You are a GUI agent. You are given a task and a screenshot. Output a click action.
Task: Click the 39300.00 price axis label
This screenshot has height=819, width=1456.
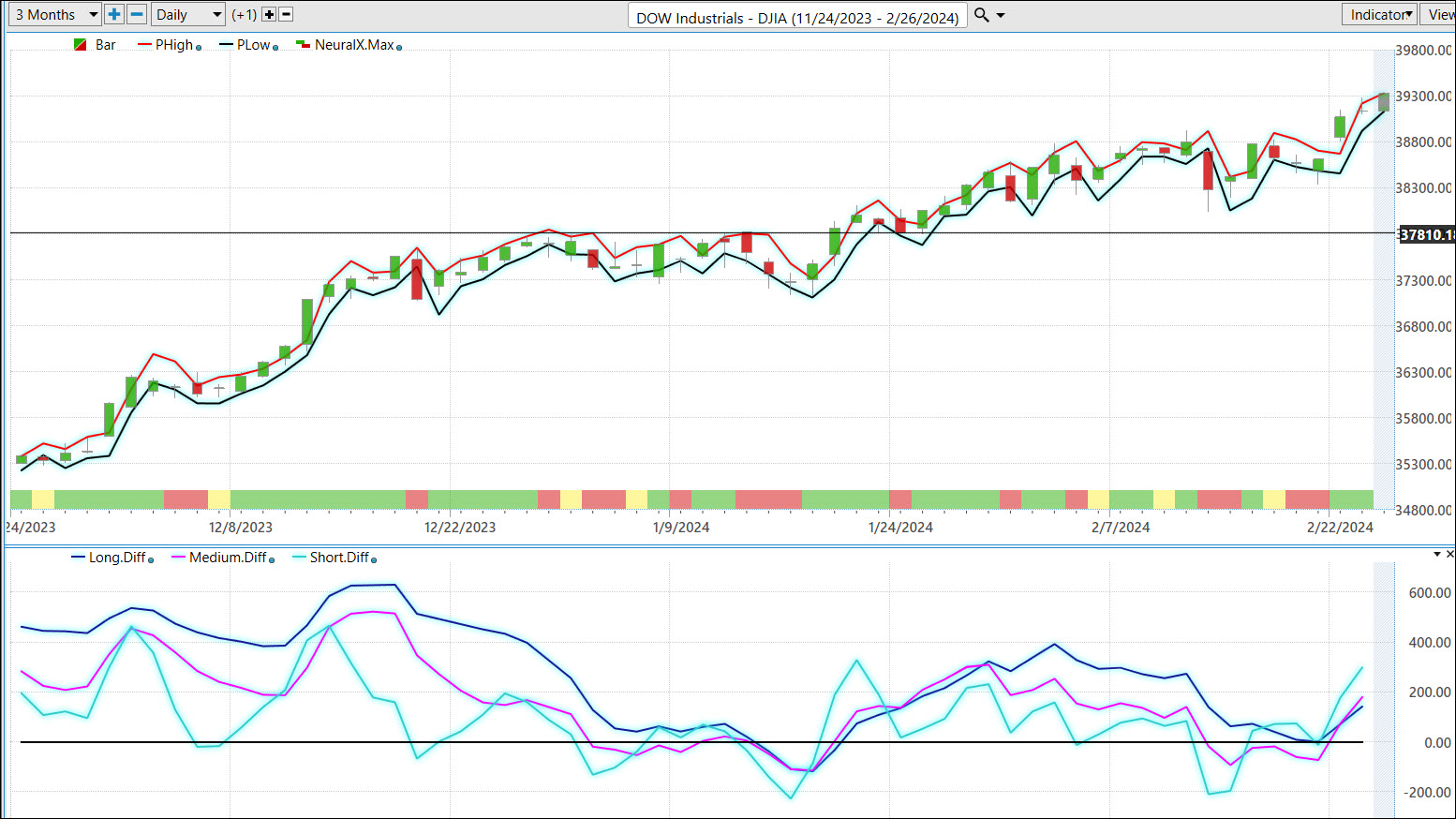click(x=1424, y=97)
